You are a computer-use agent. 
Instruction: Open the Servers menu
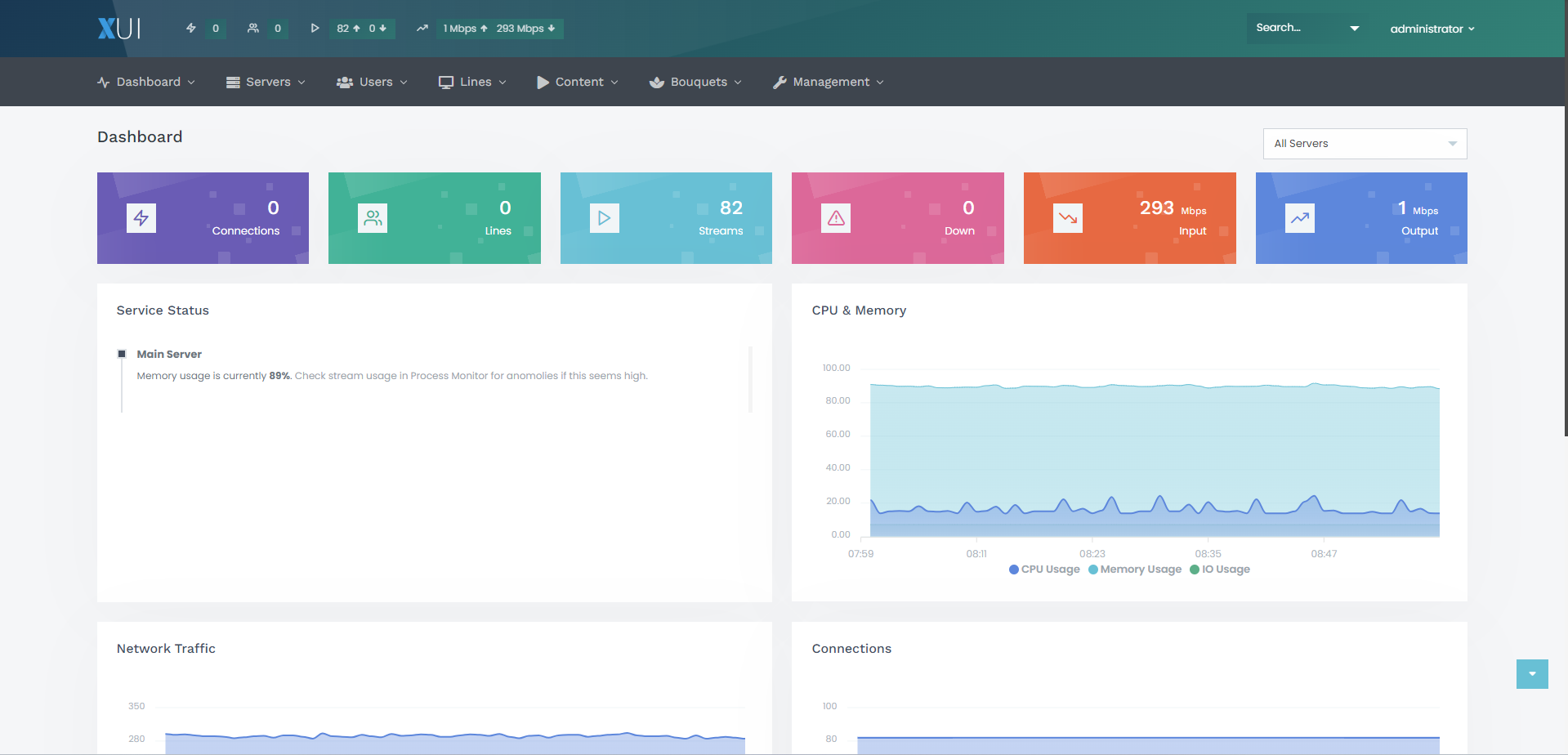(266, 82)
